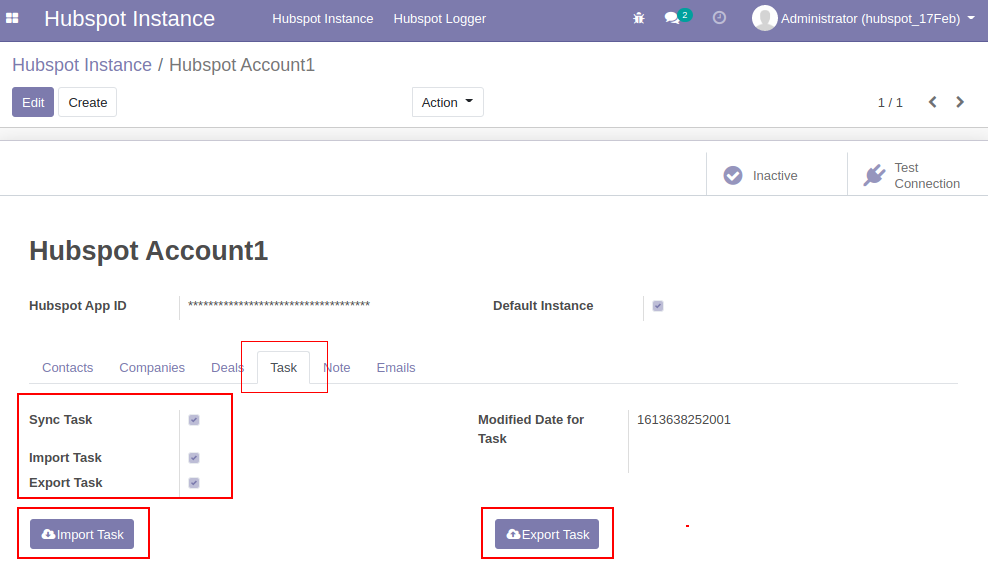The height and width of the screenshot is (584, 988).
Task: Toggle the Export Task checkbox
Action: [194, 483]
